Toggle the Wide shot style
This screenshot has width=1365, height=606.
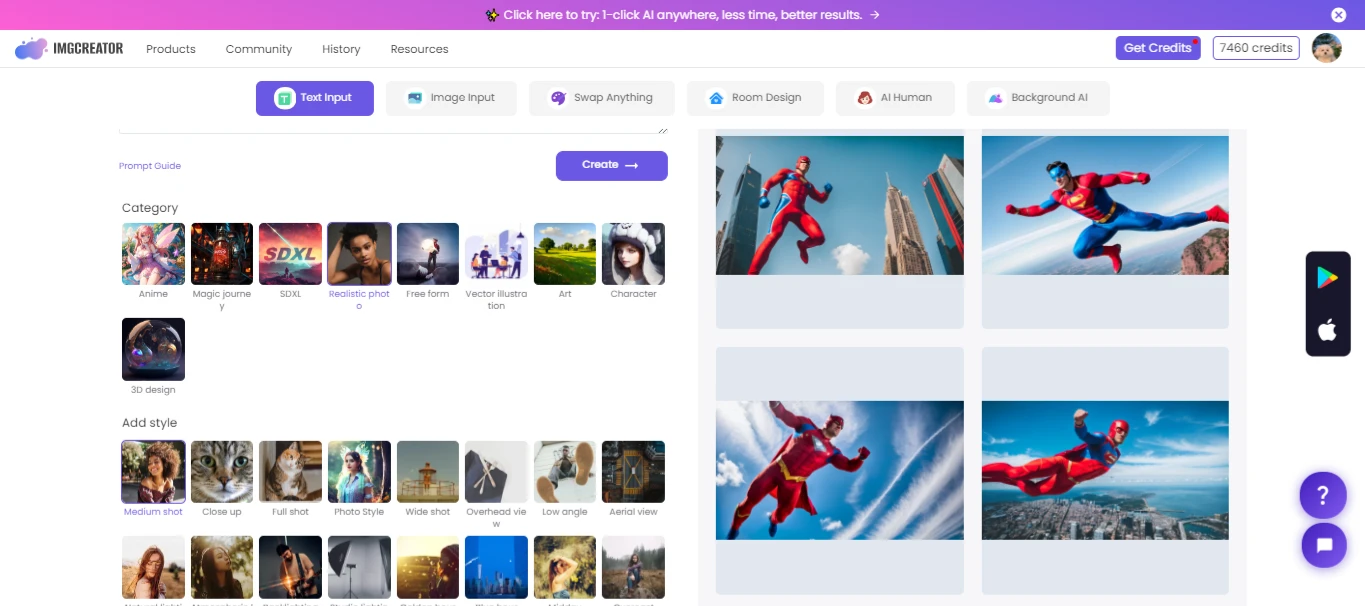428,472
